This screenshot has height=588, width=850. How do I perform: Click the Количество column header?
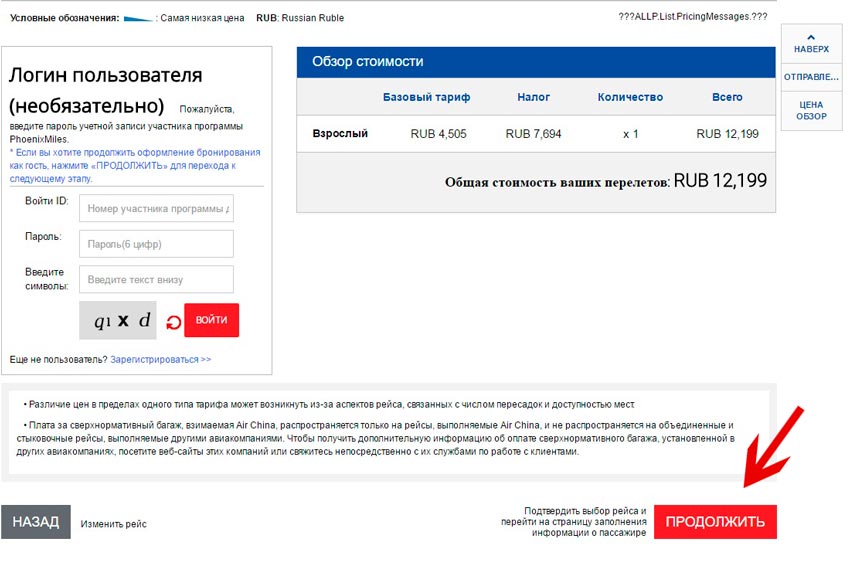coord(630,97)
